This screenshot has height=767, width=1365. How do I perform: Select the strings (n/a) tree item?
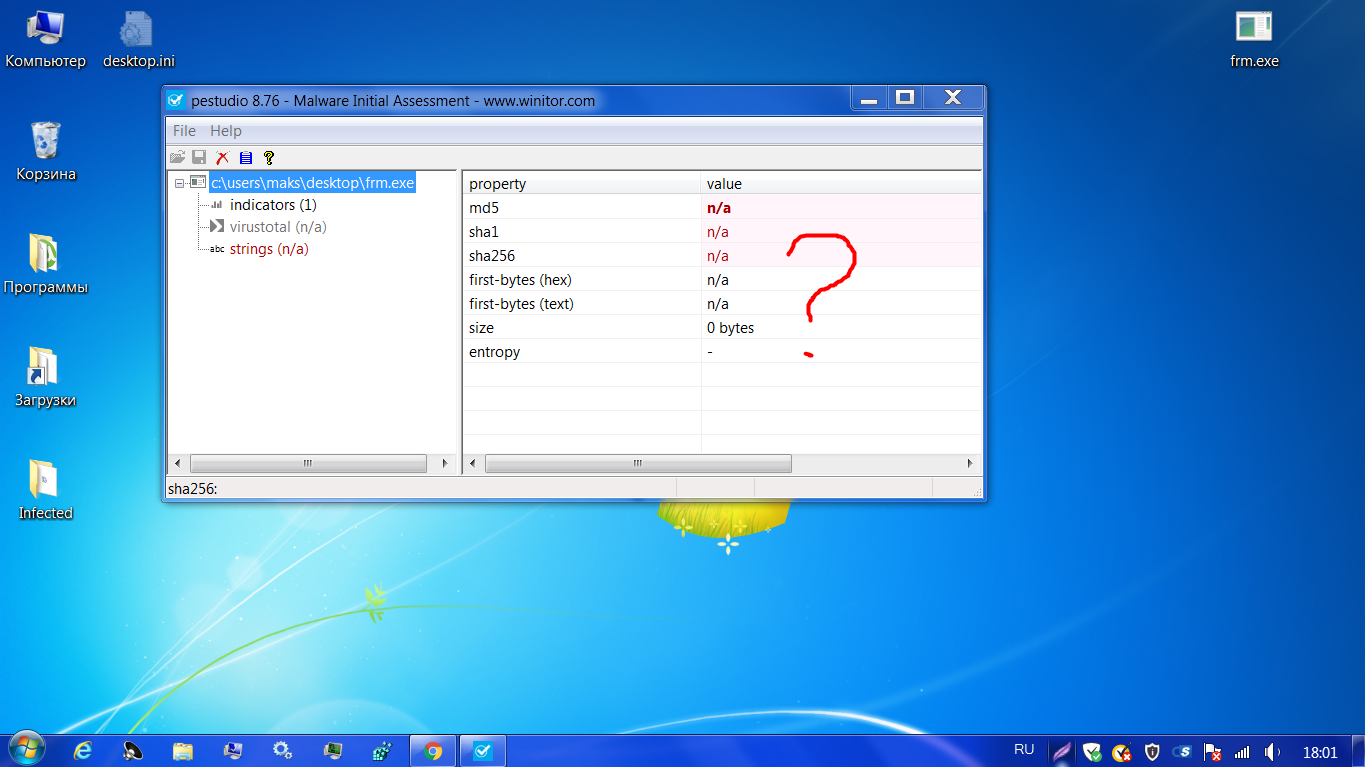269,249
